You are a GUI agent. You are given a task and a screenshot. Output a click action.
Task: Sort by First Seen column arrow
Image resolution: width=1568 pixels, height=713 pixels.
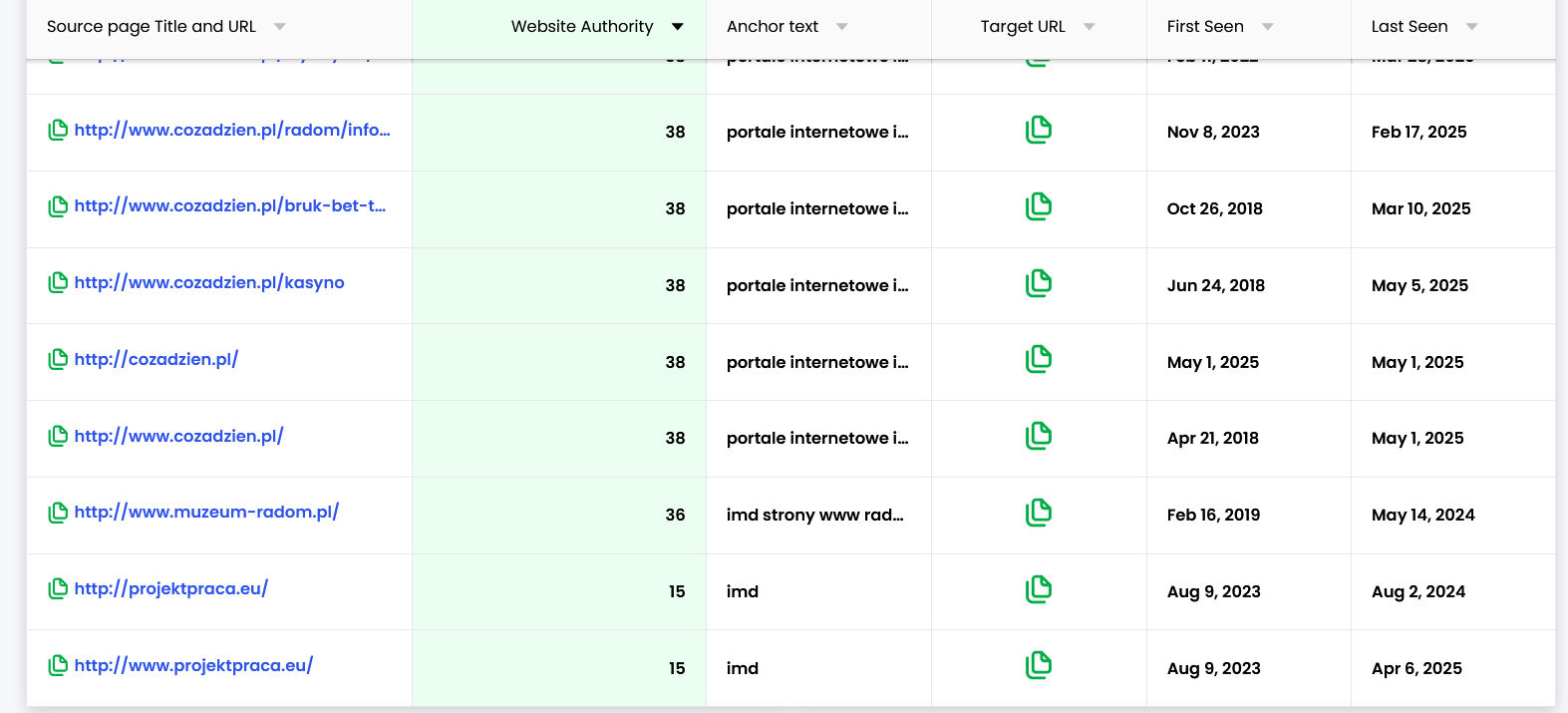click(x=1267, y=27)
